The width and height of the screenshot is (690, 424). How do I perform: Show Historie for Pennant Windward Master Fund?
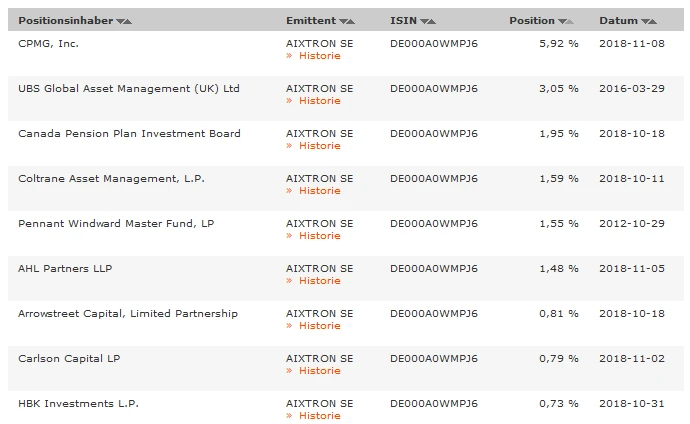[x=319, y=236]
